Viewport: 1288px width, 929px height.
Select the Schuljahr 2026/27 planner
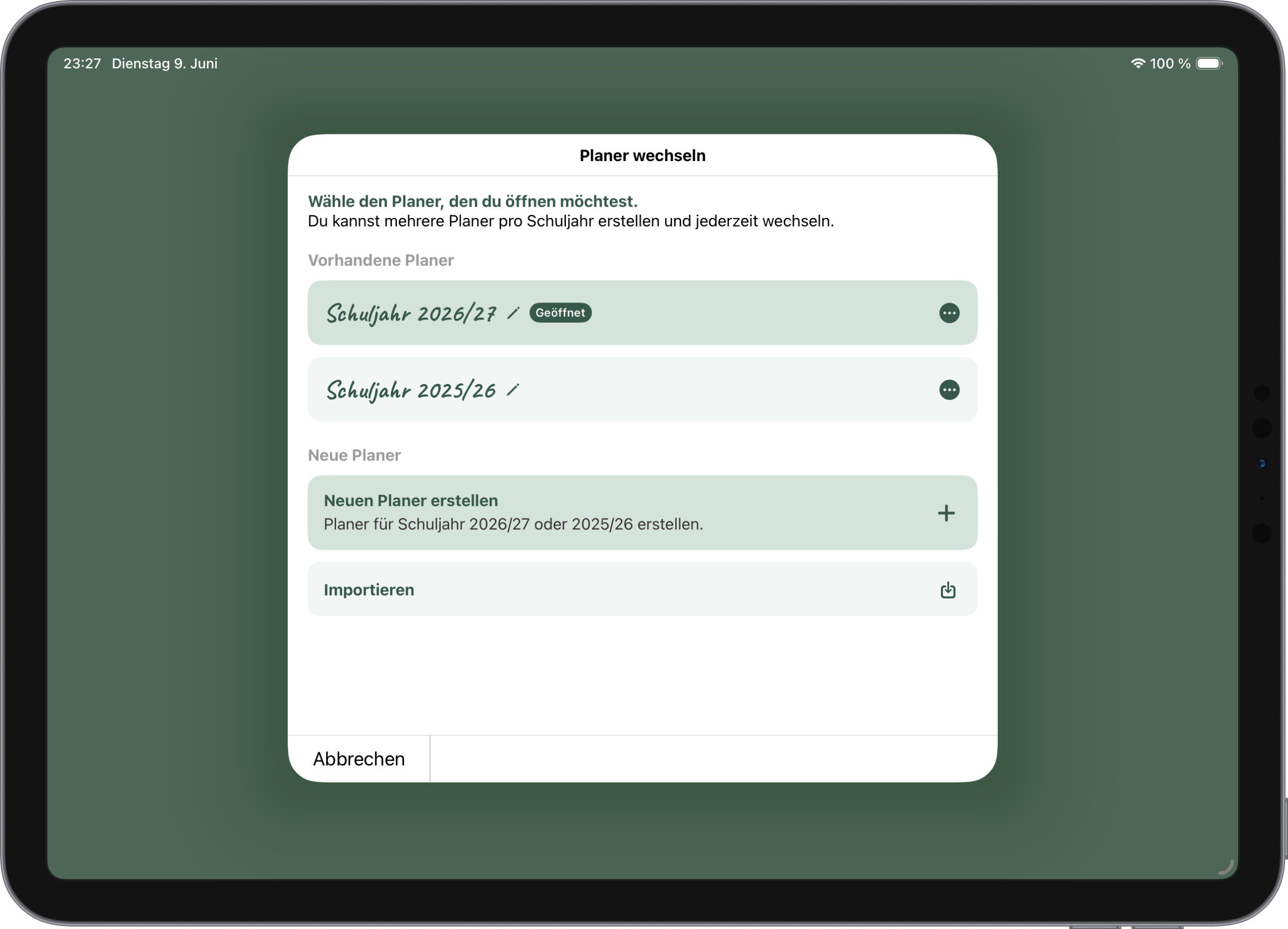point(642,313)
